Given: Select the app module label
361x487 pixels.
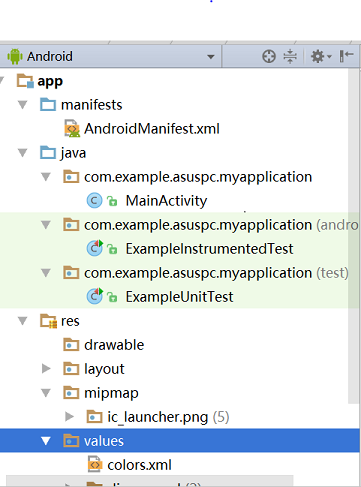Looking at the screenshot, I should [50, 81].
